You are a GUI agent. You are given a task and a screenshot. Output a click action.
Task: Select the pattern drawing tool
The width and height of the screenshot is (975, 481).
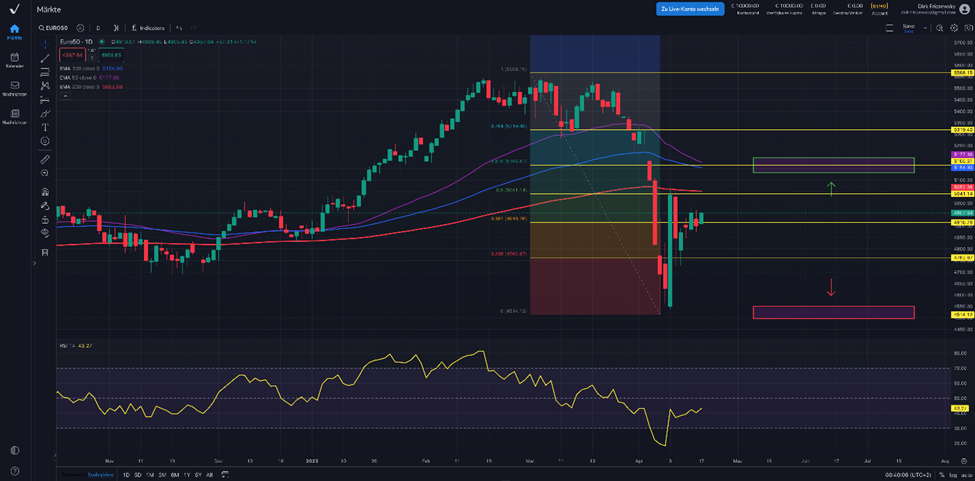[x=45, y=86]
